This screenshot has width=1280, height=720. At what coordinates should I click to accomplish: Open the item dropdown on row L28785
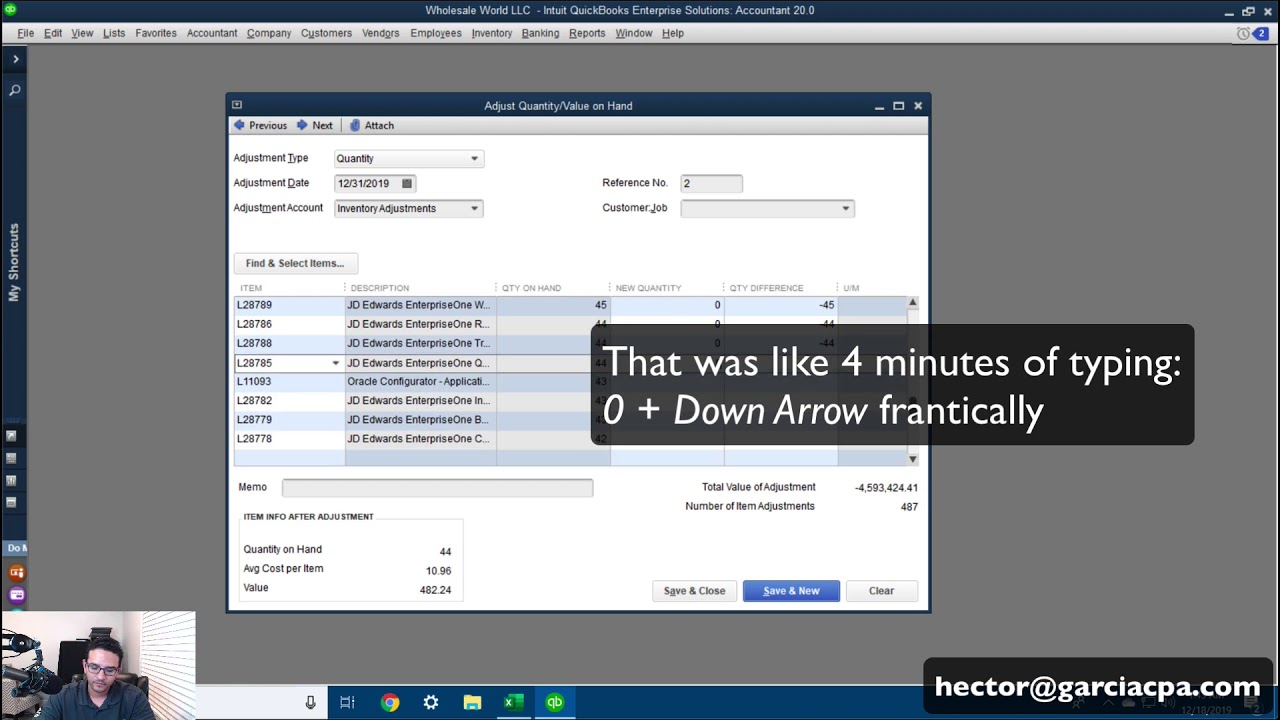tap(335, 363)
